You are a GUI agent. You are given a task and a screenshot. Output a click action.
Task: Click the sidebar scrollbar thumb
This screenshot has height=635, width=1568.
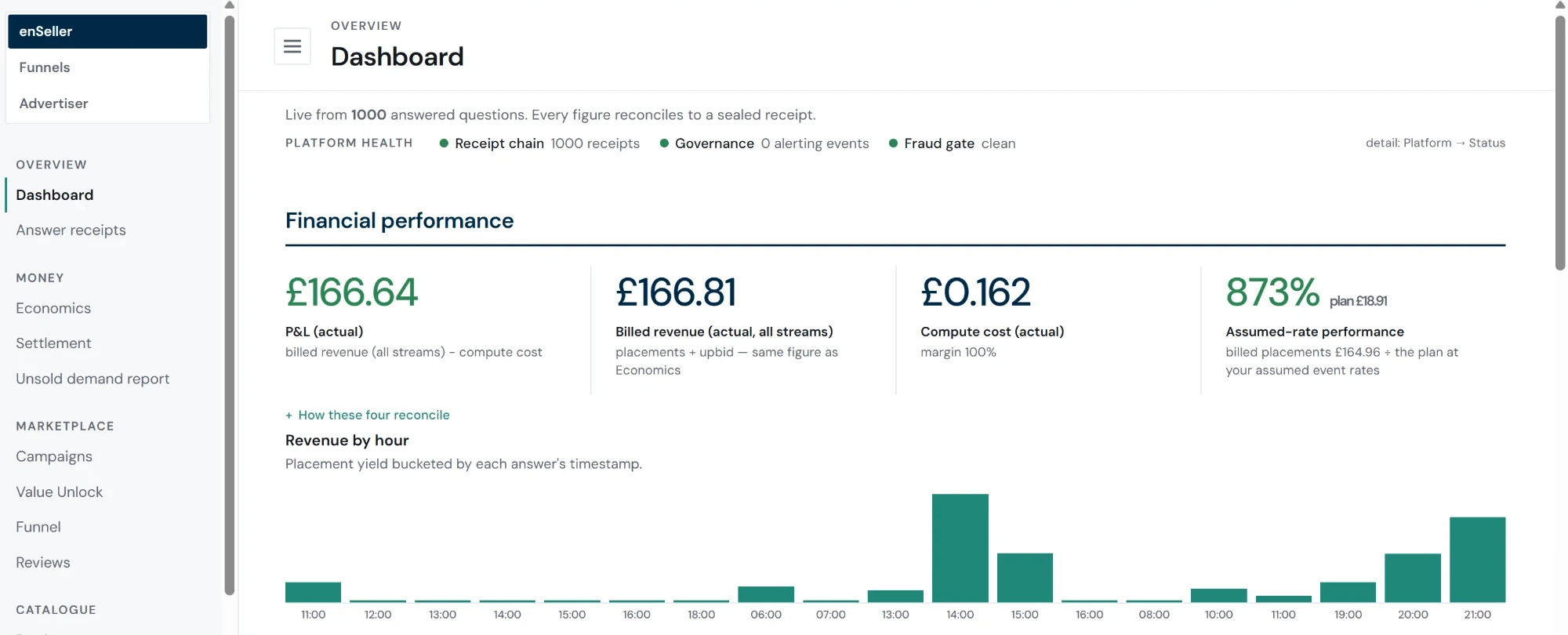point(230,305)
